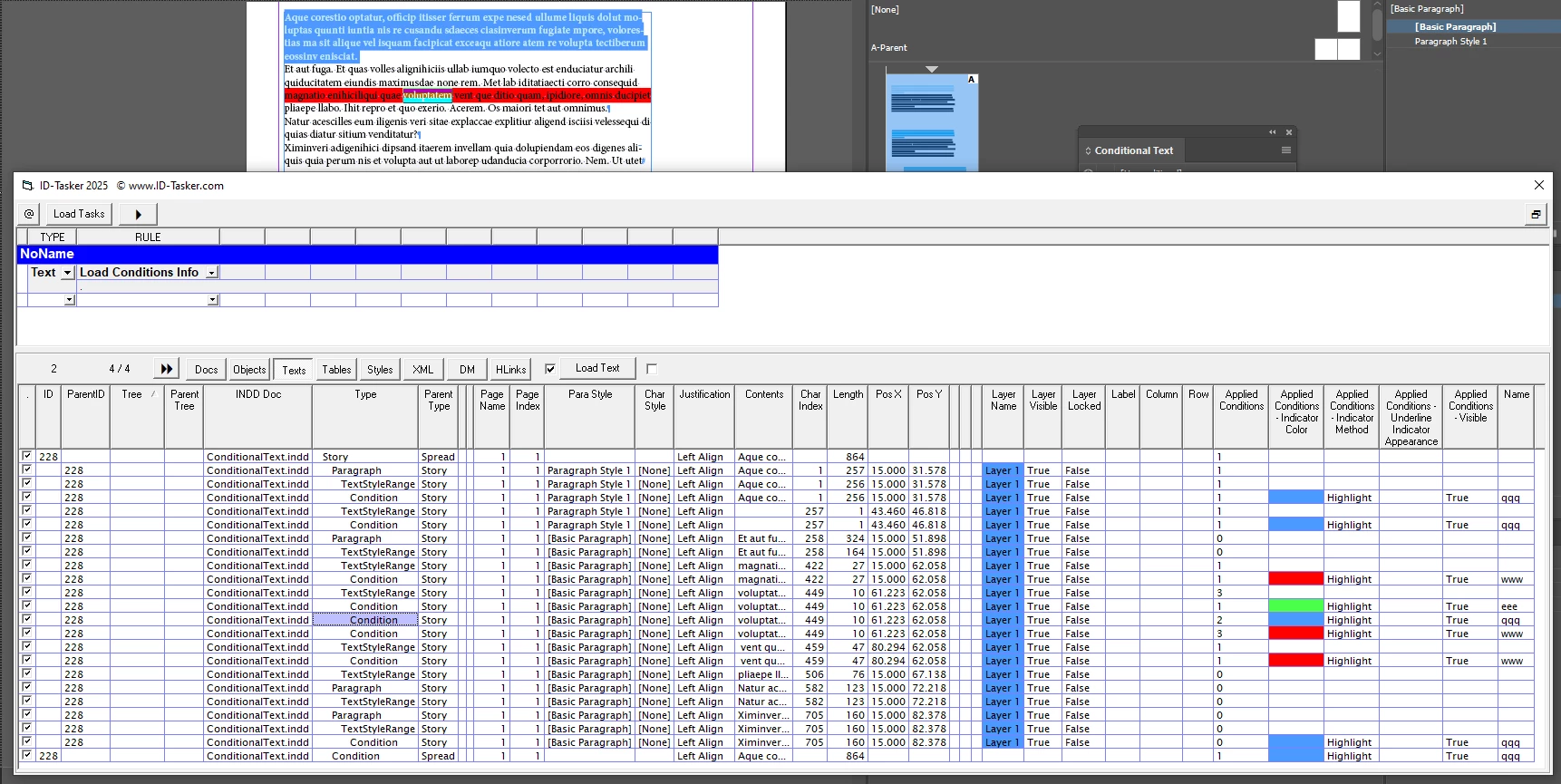The height and width of the screenshot is (784, 1561).
Task: Toggle checkbox of the bottom Condition Spread row
Action: (26, 755)
